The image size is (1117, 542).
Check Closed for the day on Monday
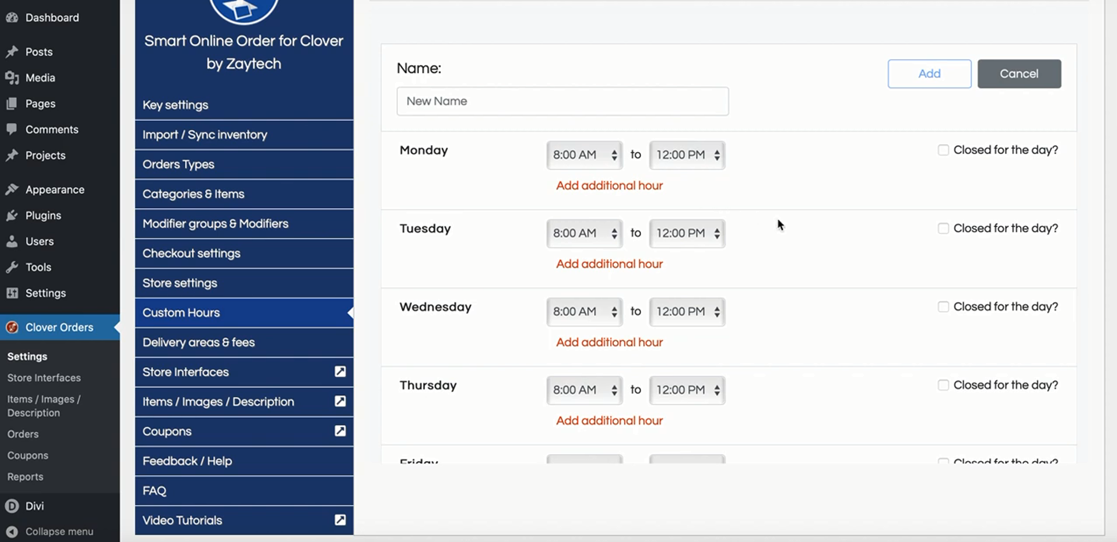[943, 150]
